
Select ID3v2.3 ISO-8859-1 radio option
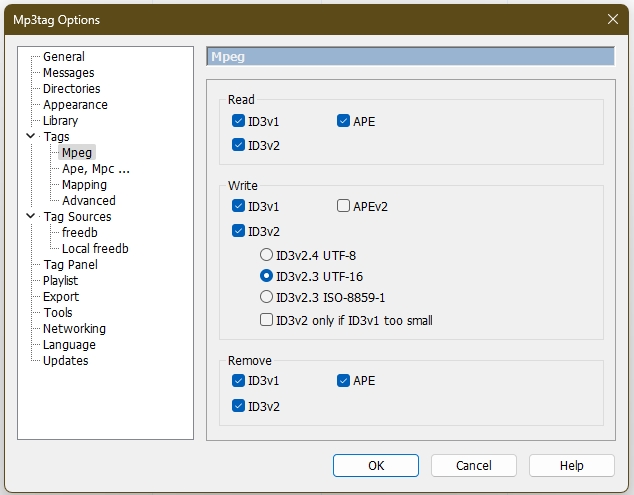pyautogui.click(x=266, y=297)
